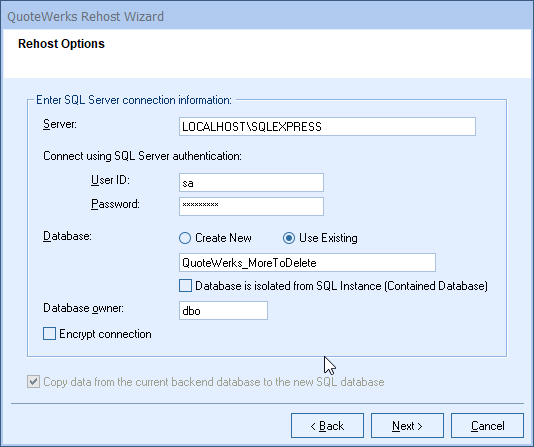Click the QuoteWerks_MoreToDelete database name field
Viewport: 534px width, 447px height.
(307, 262)
